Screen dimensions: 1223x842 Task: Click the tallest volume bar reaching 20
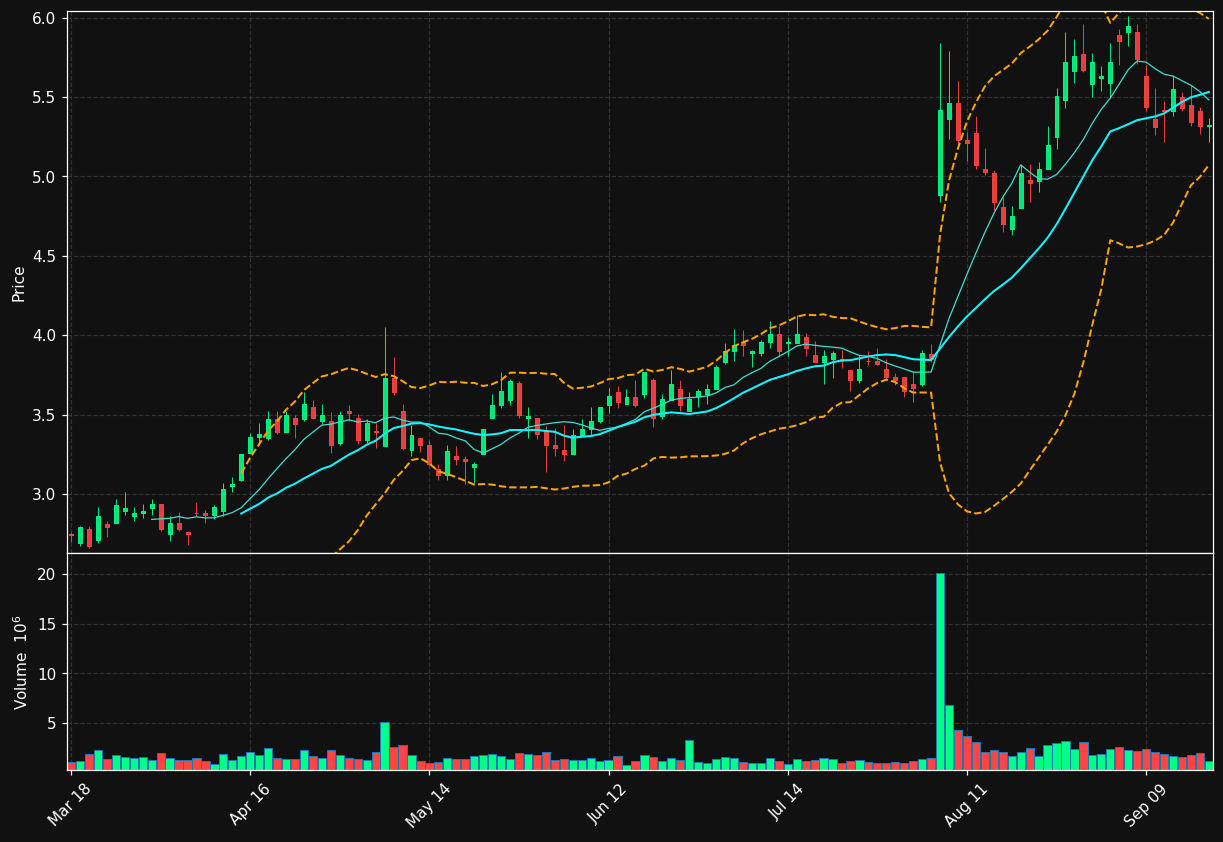[x=940, y=671]
